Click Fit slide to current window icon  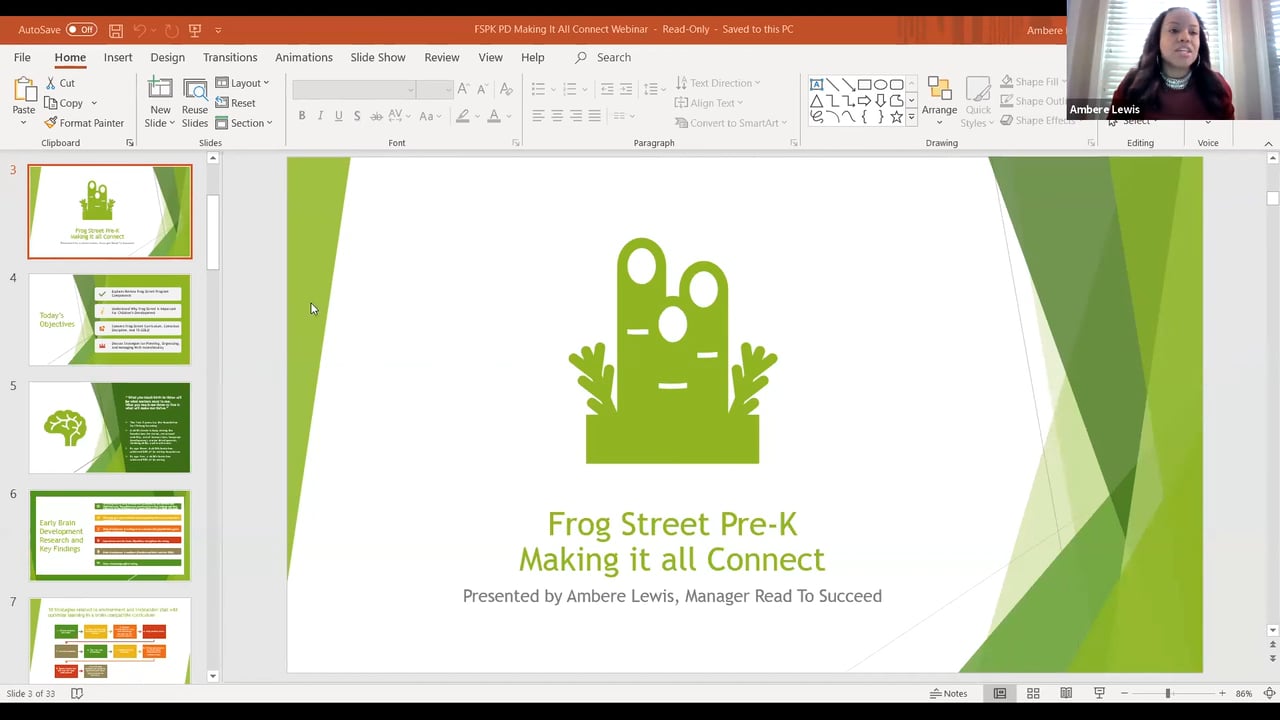pos(1269,693)
